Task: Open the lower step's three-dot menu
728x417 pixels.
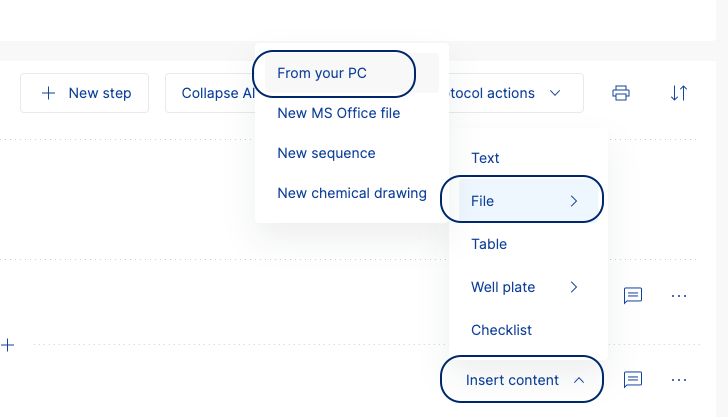Action: [679, 380]
